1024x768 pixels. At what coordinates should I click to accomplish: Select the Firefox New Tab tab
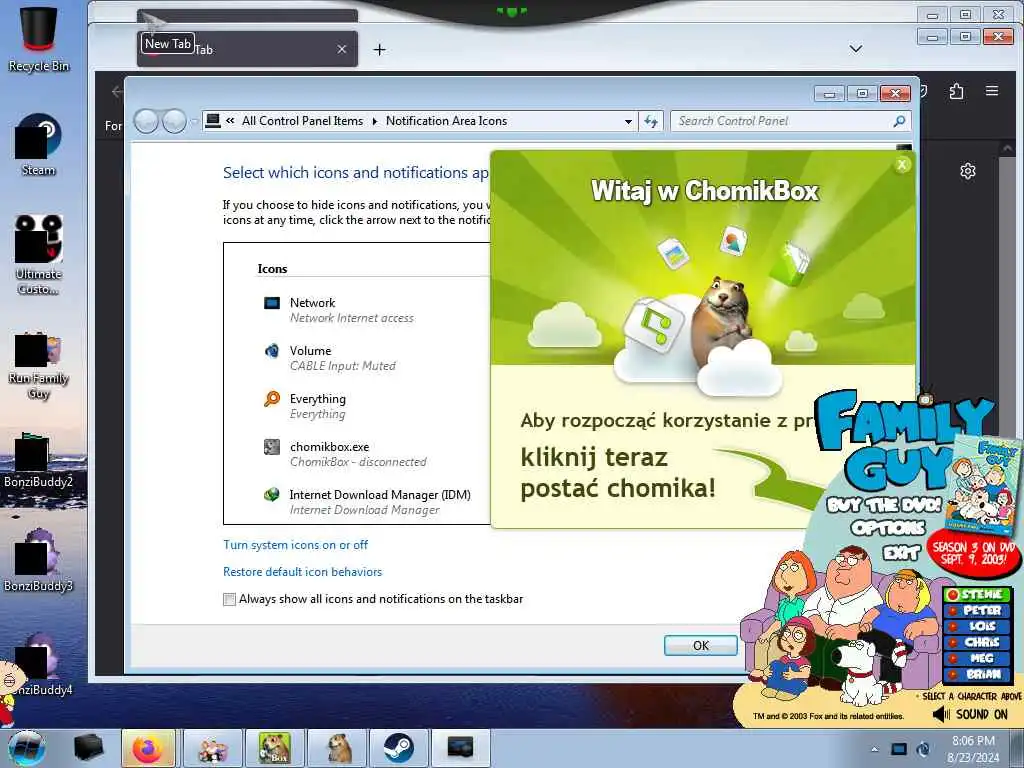click(247, 49)
